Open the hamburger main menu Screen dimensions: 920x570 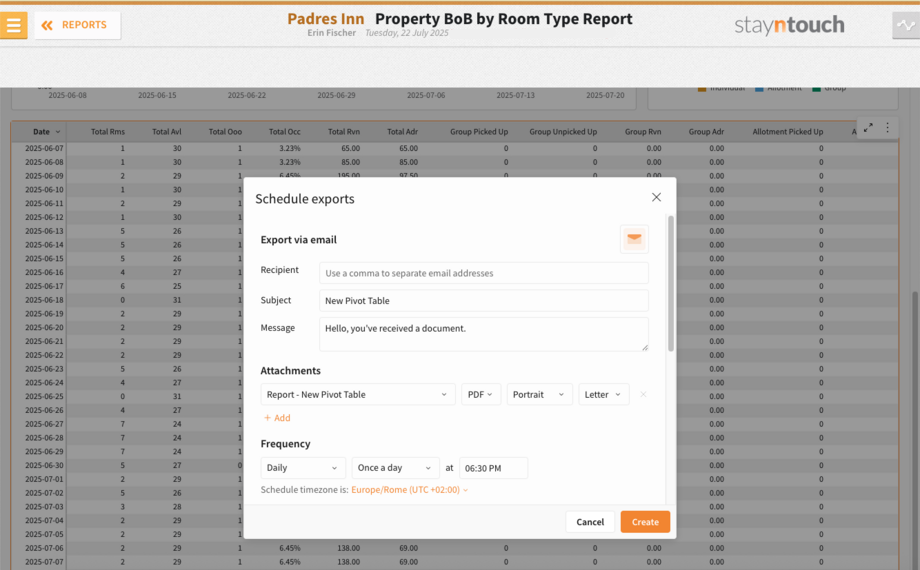(x=13, y=25)
